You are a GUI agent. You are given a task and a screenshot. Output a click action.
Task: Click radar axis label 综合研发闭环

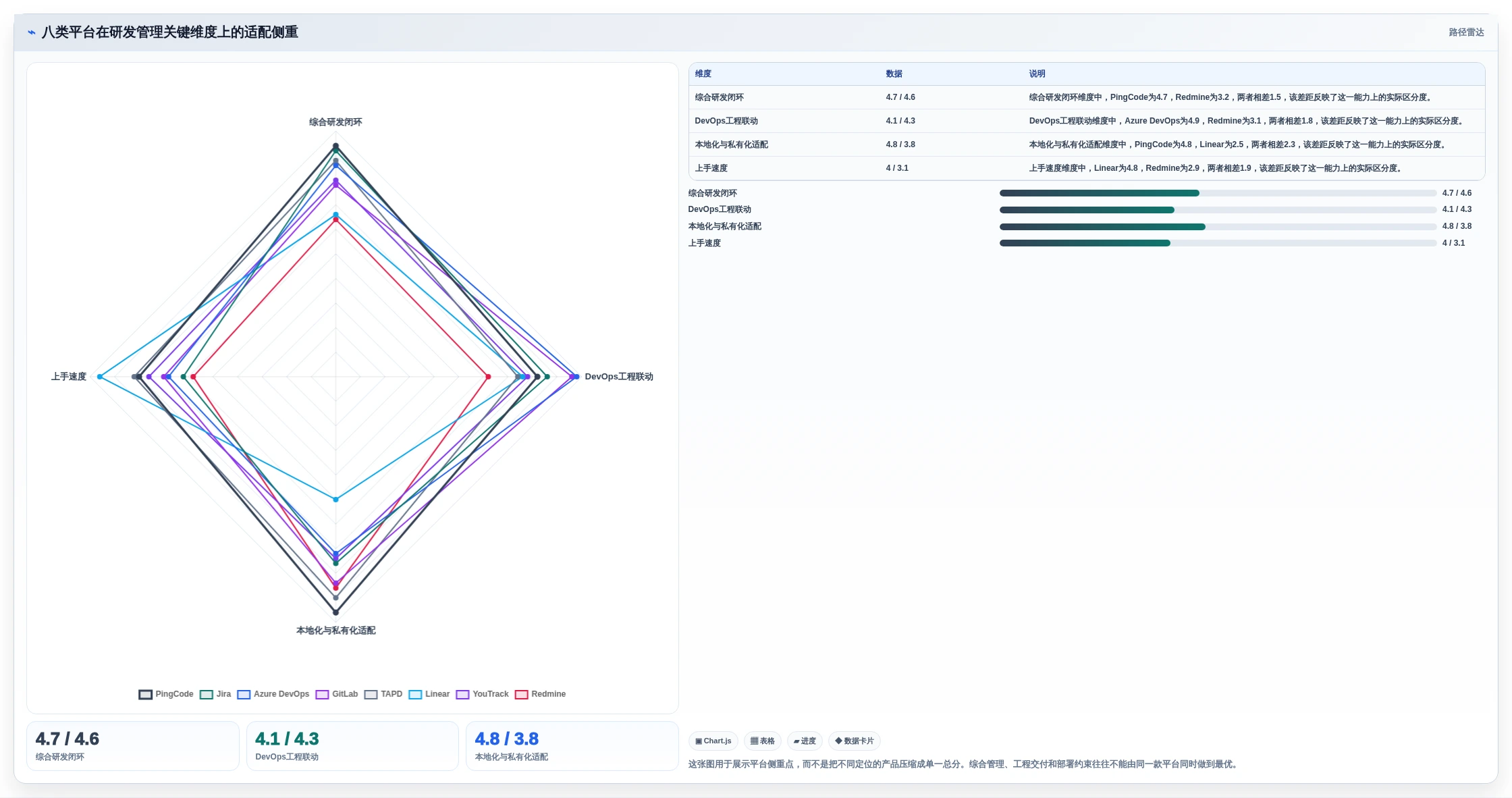[335, 122]
